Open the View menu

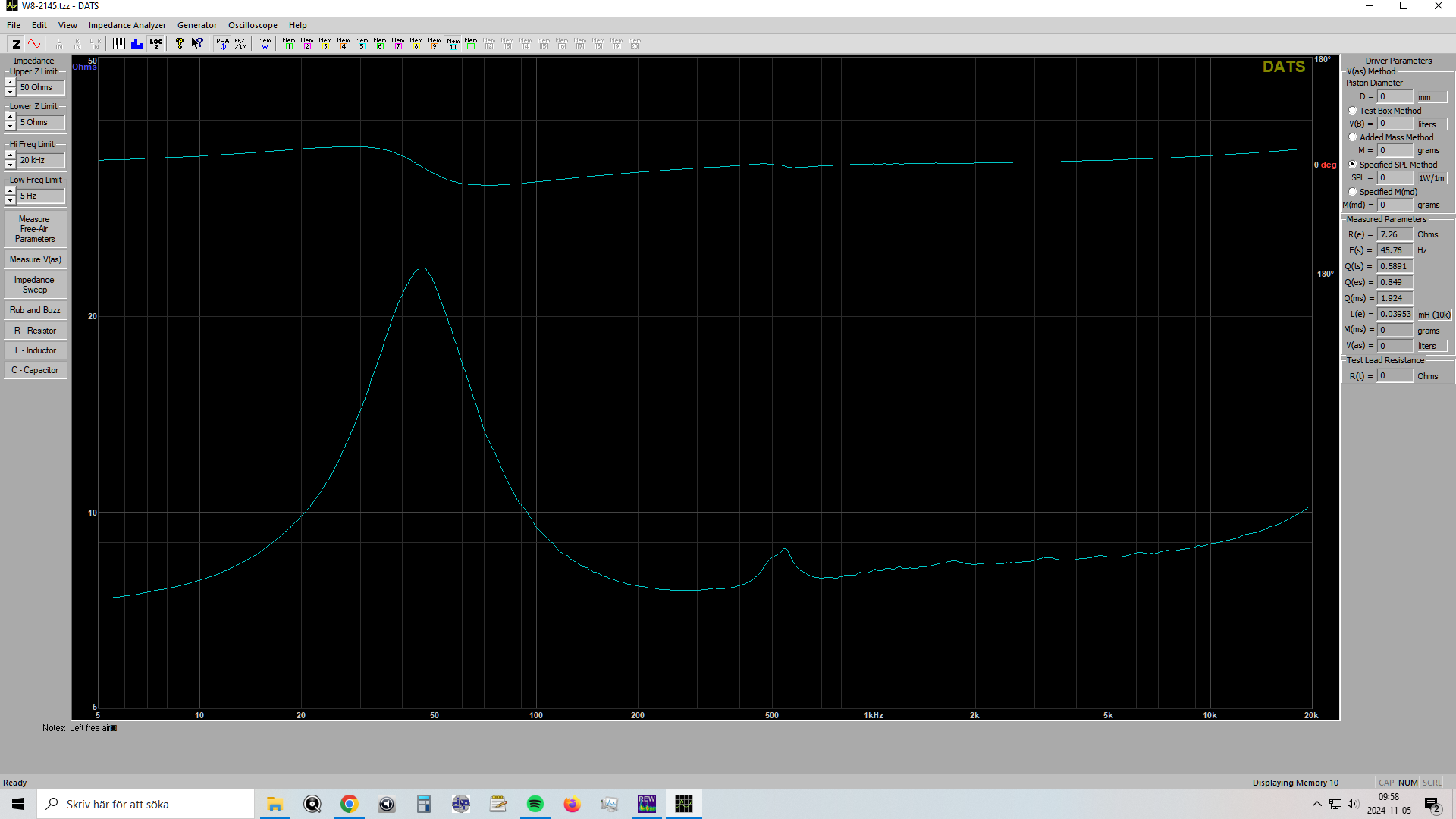click(x=67, y=25)
